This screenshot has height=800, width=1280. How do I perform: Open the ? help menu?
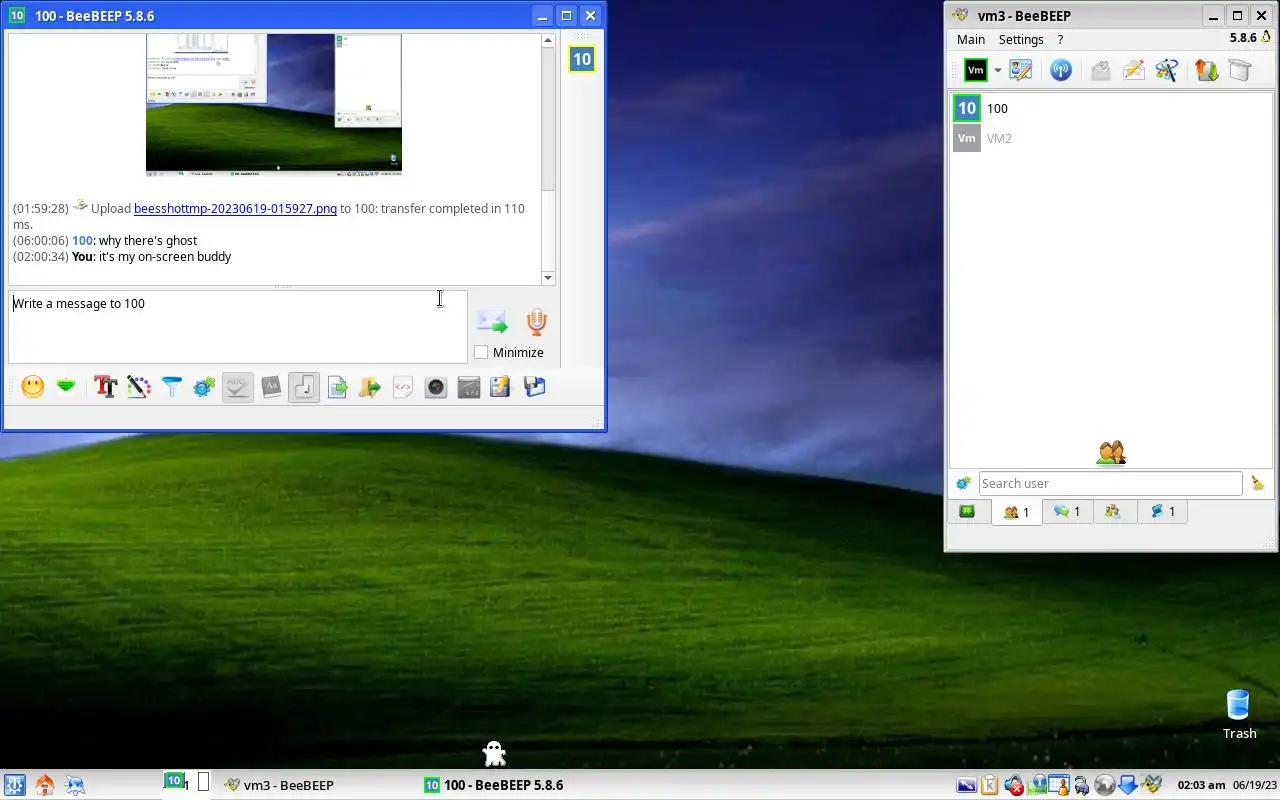coord(1060,39)
